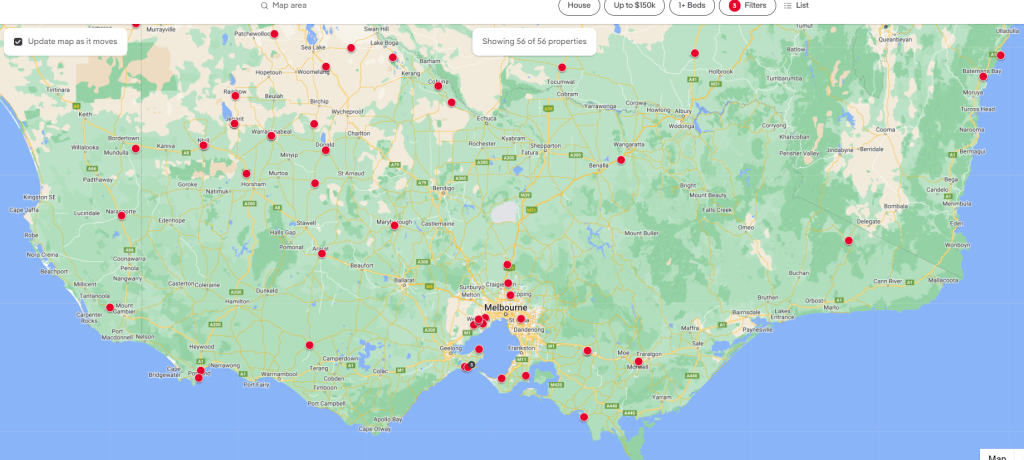Open the numbered cluster marker near Geelong
Screen dimensions: 1024x460
[x=471, y=365]
